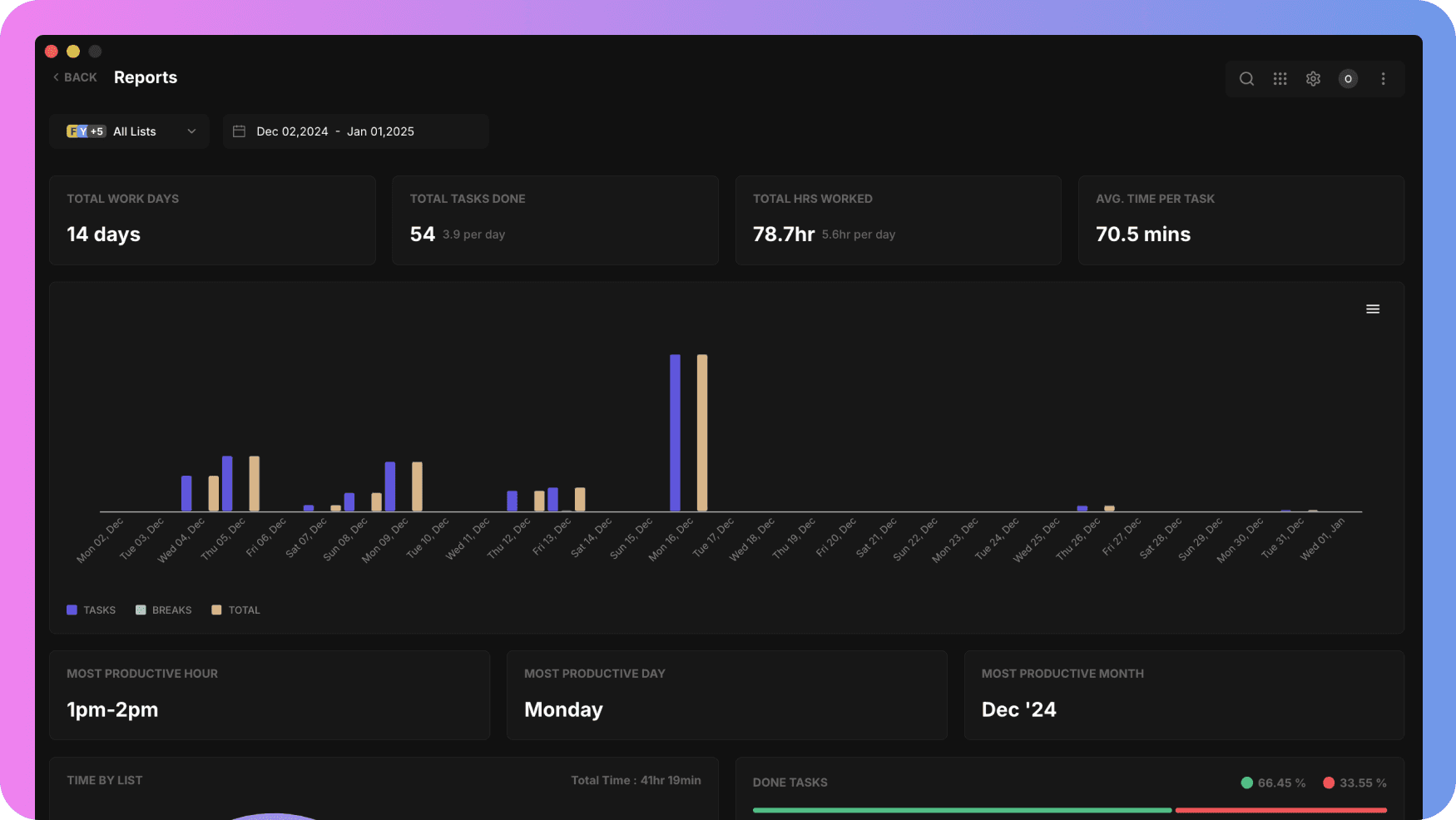Click the MOST PRODUCTIVE HOUR label

point(142,674)
